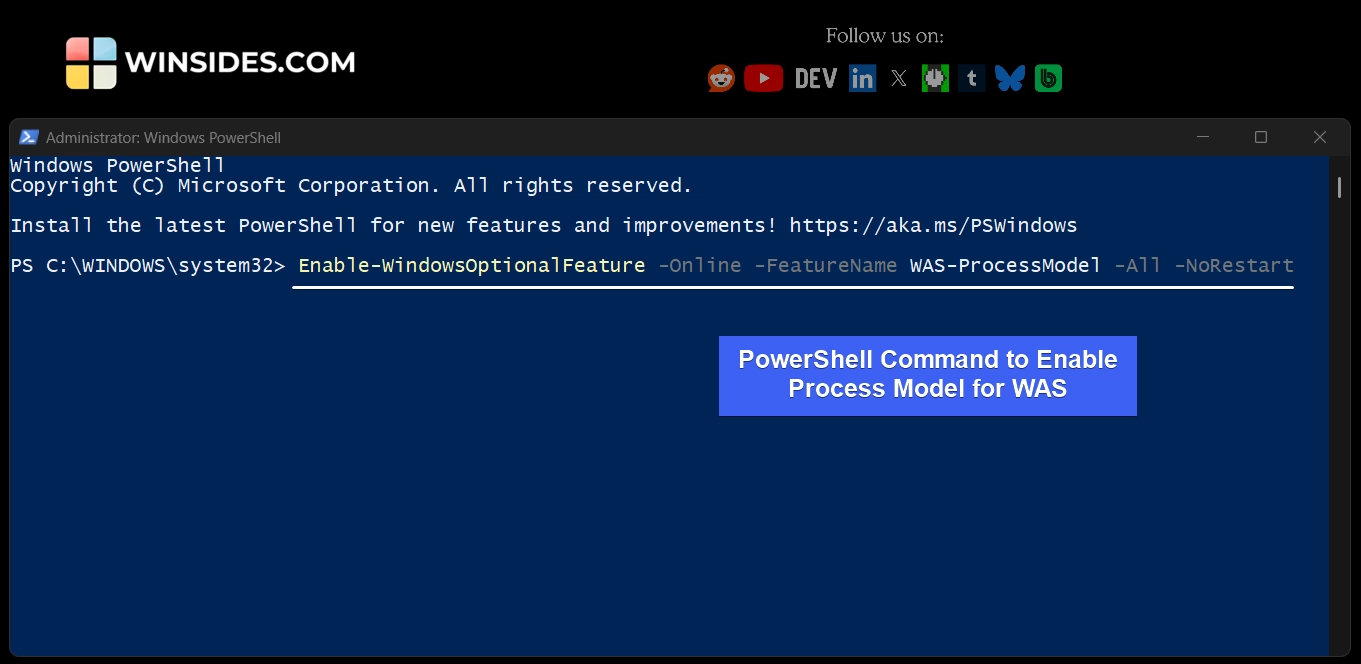This screenshot has height=664, width=1361.
Task: Open the Tumblr icon
Action: coord(971,77)
